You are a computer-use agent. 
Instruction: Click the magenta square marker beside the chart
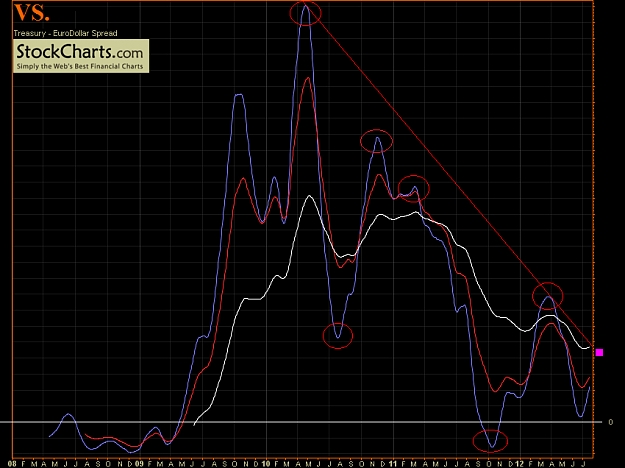coord(599,352)
